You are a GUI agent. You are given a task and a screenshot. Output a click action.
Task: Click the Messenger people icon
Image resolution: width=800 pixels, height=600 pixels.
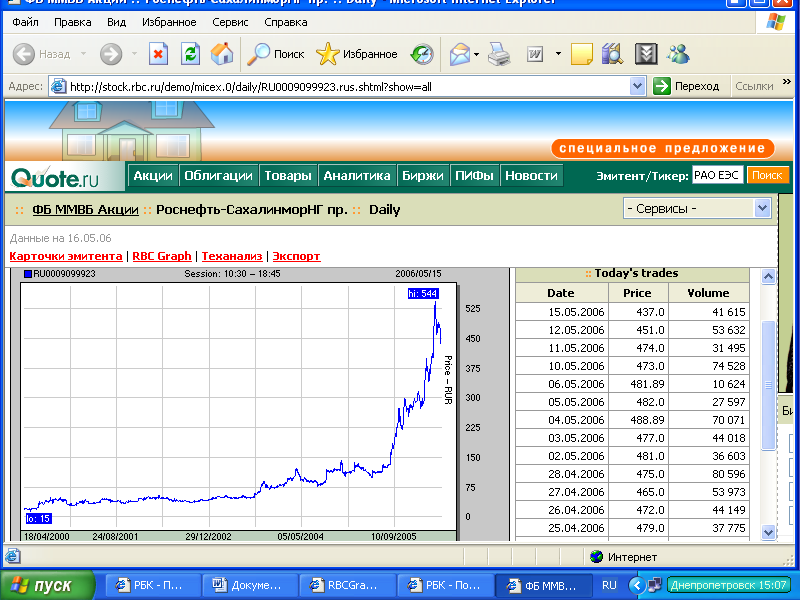point(679,54)
